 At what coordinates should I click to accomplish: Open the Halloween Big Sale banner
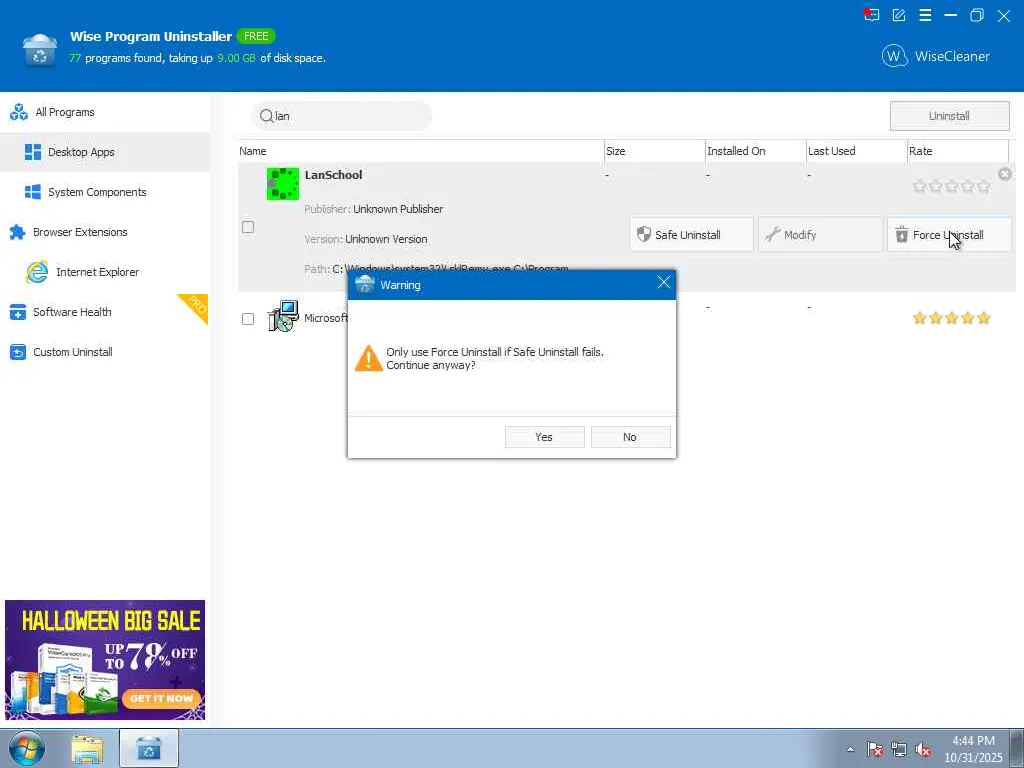(104, 660)
